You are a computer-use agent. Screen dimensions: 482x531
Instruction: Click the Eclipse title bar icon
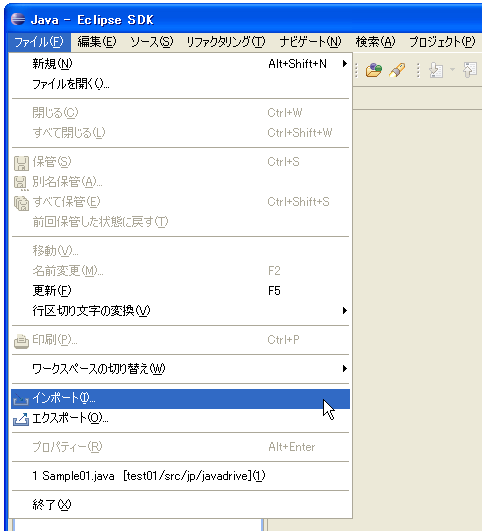pos(18,19)
